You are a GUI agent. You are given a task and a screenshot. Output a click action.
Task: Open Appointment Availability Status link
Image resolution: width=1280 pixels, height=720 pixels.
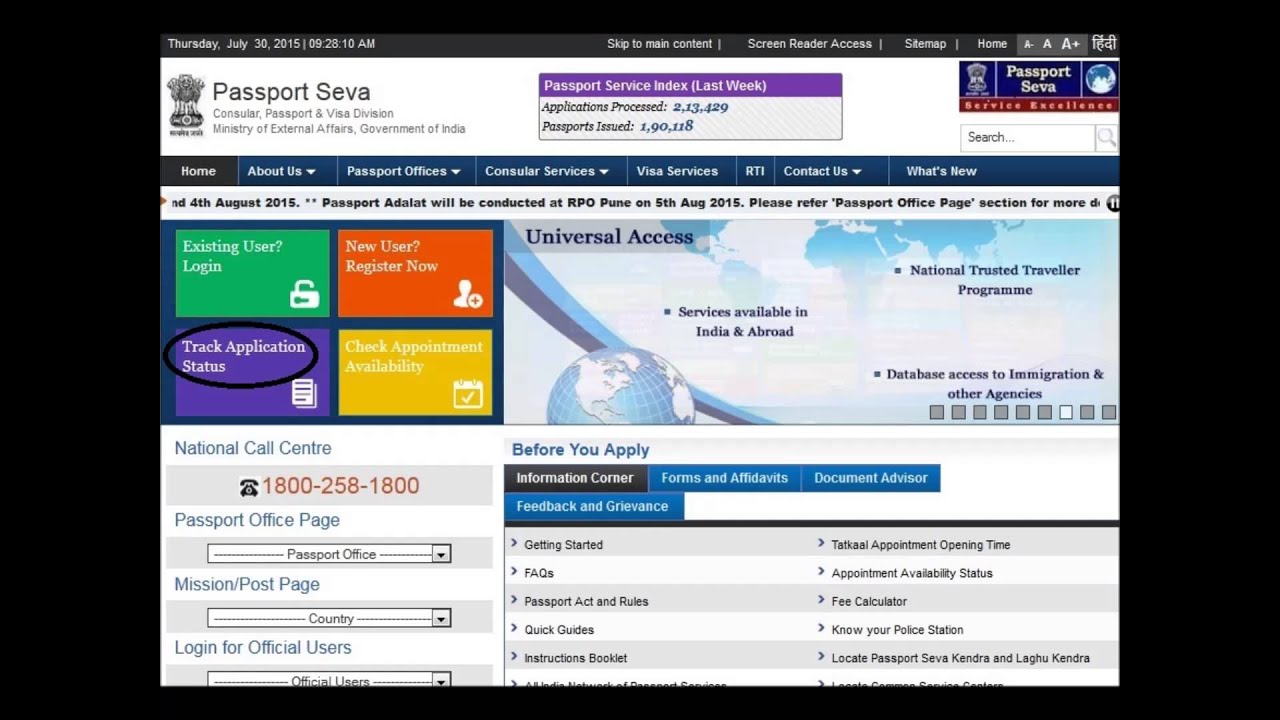click(x=912, y=573)
